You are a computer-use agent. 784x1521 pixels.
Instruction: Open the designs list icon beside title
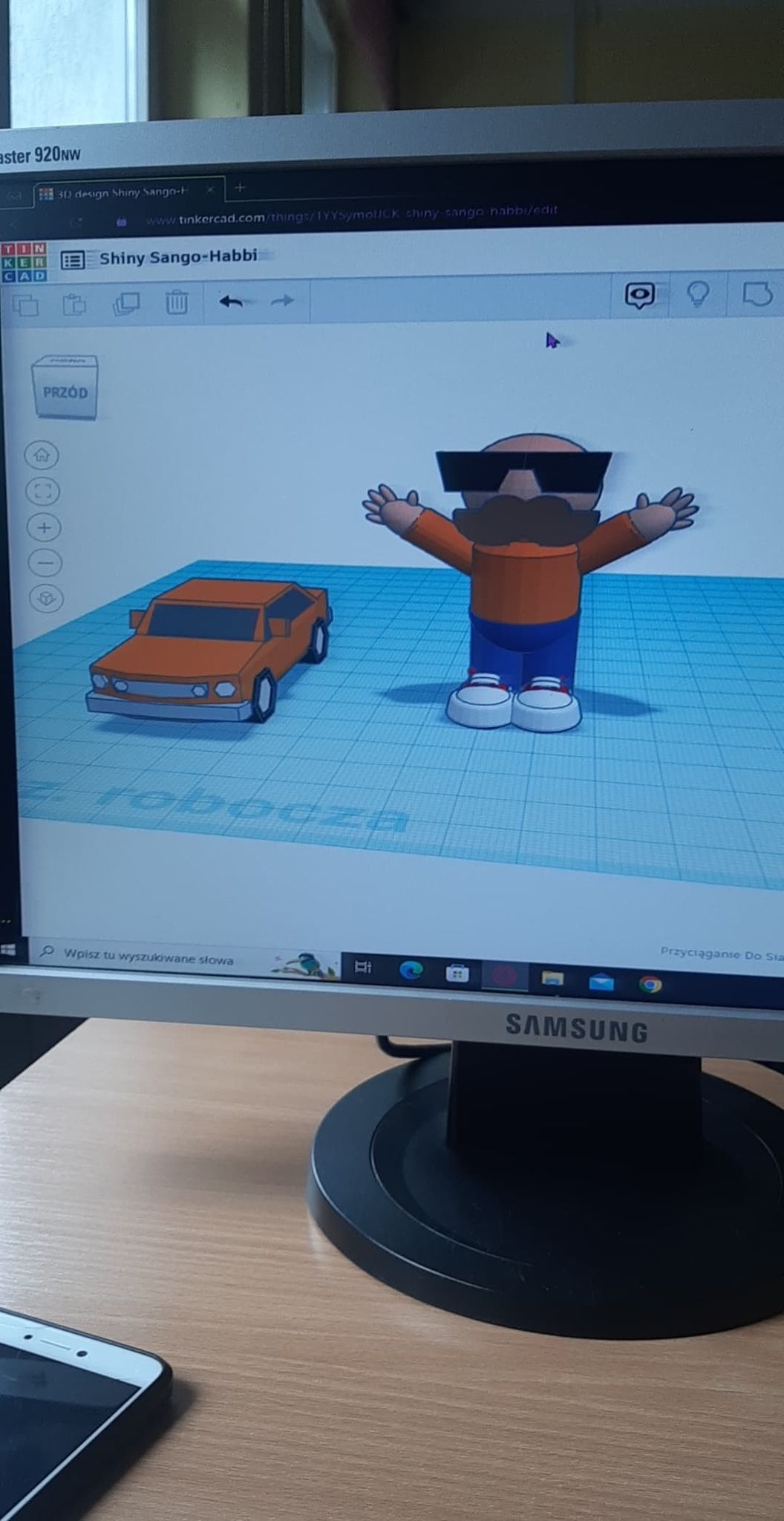tap(72, 260)
